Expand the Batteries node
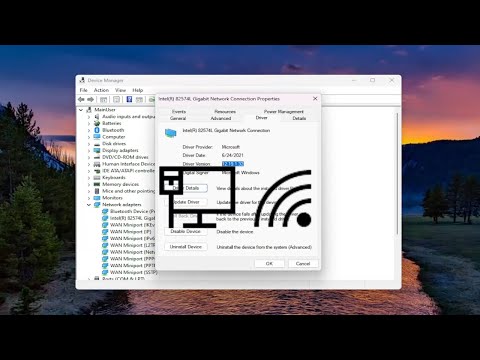This screenshot has width=480, height=360. [x=89, y=123]
